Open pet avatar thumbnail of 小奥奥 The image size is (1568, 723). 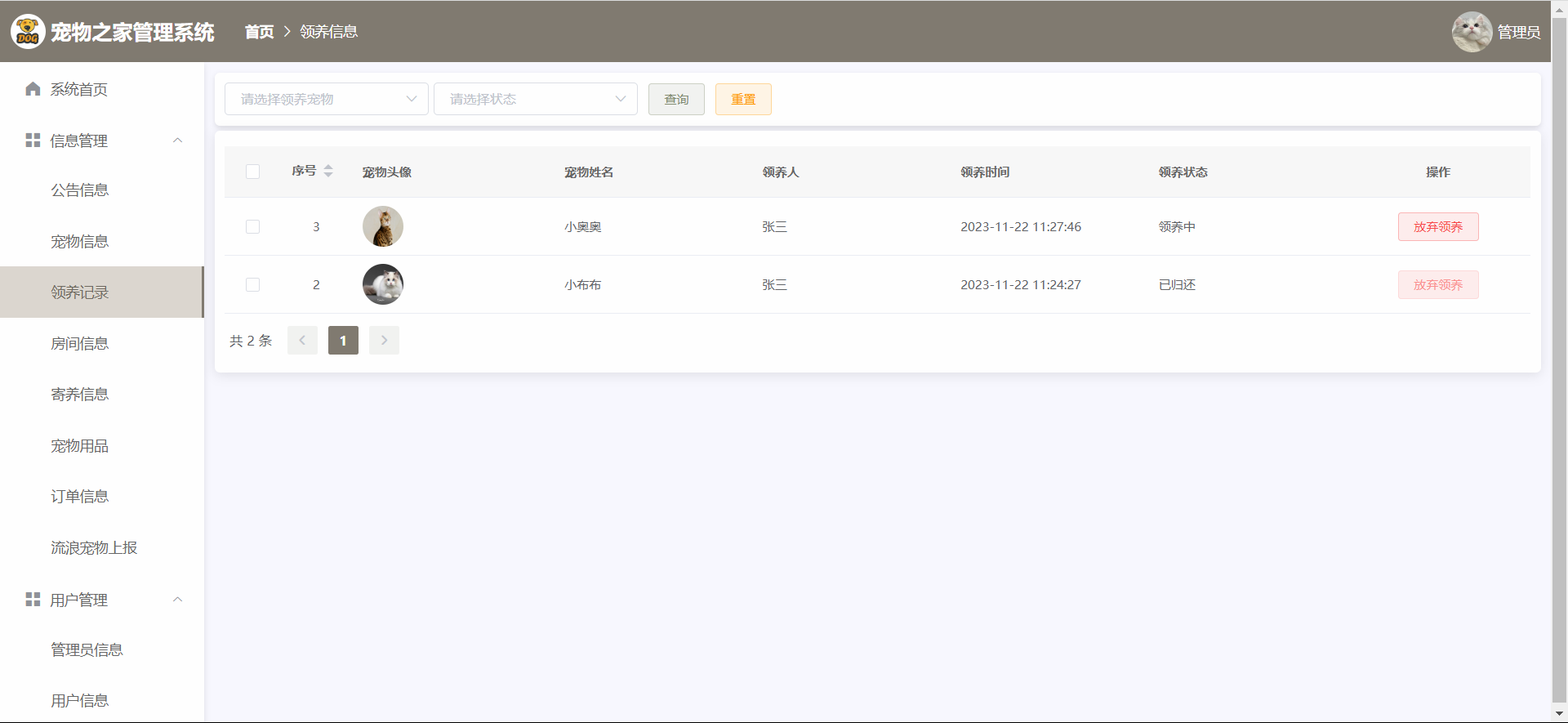point(383,226)
